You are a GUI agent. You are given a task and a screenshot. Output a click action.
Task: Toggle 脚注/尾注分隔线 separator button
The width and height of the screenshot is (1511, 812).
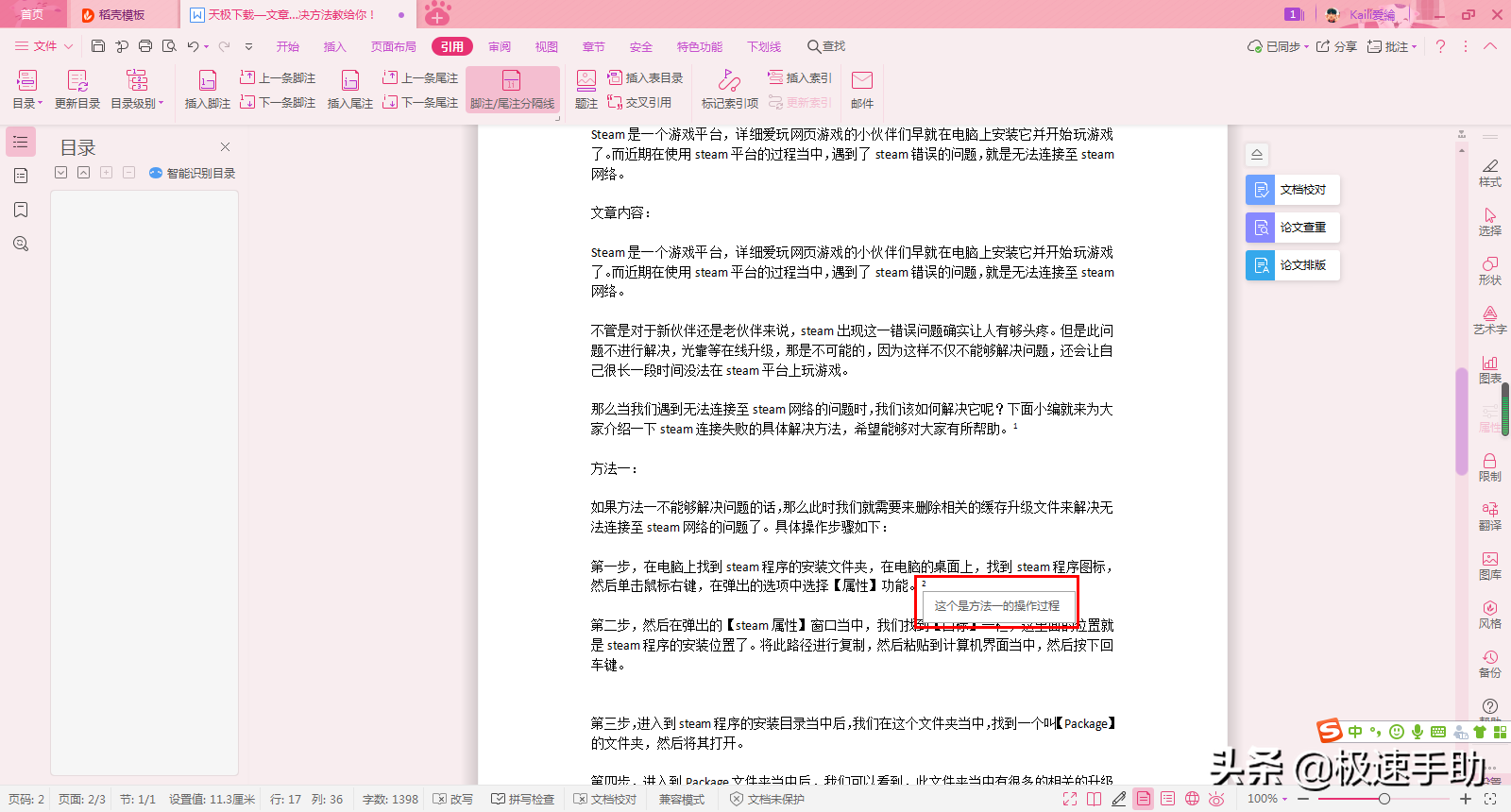(x=512, y=91)
